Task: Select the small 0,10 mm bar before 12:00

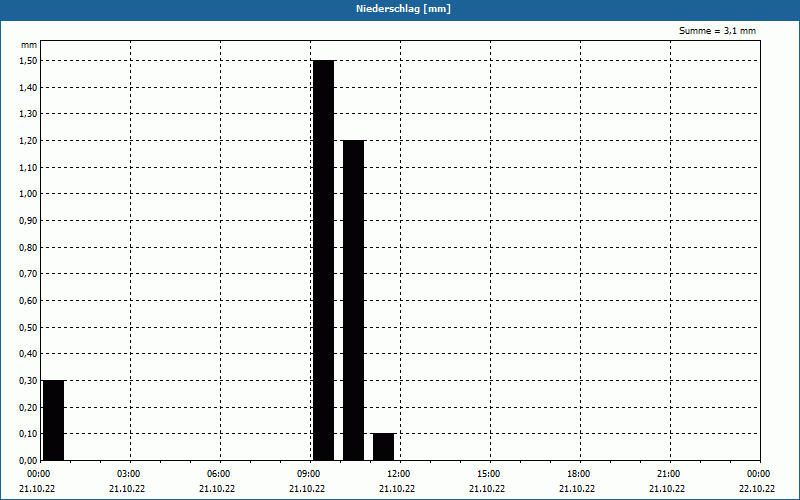Action: coord(384,447)
